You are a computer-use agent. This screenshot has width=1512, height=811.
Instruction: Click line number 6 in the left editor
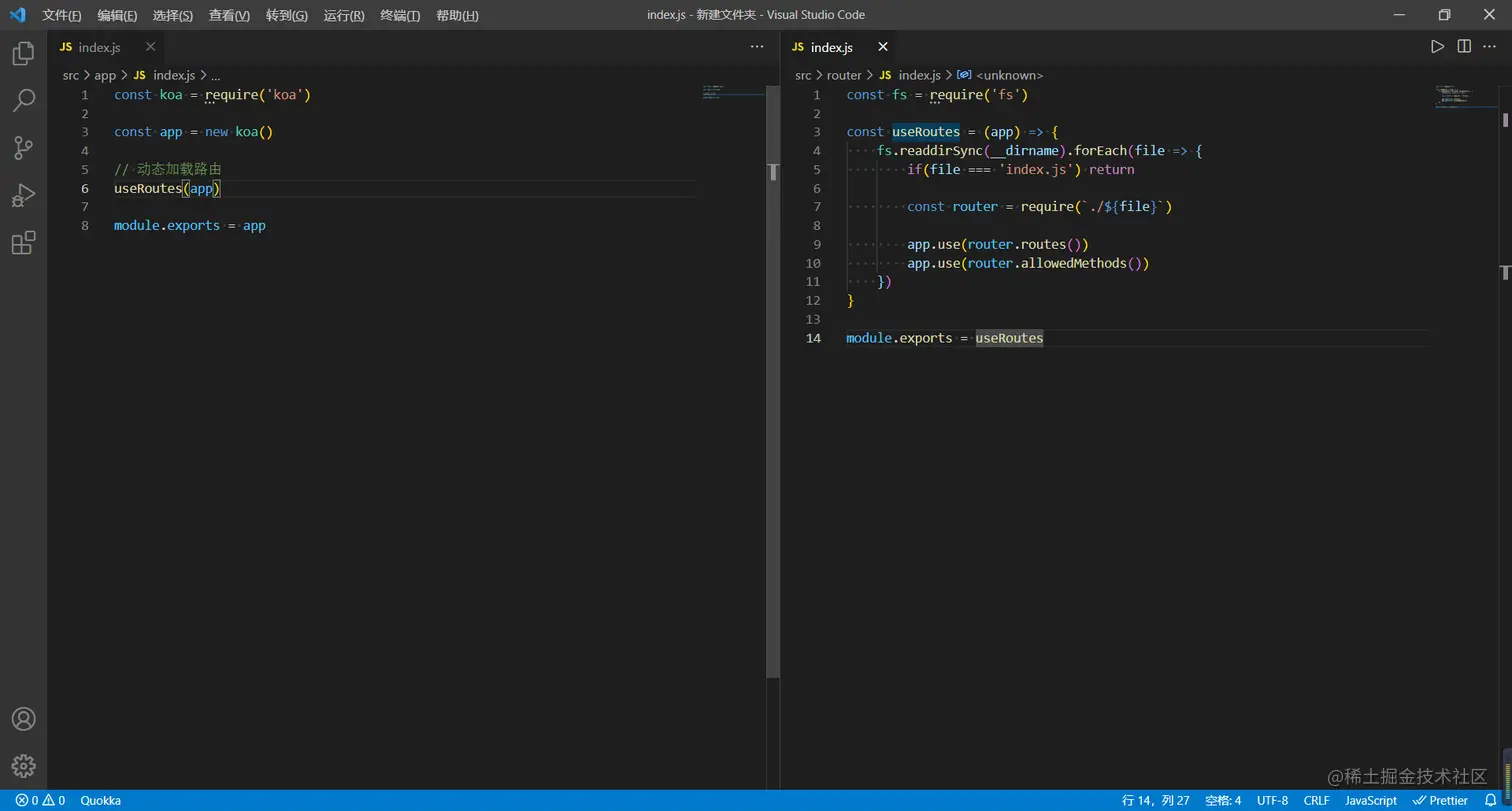tap(85, 188)
